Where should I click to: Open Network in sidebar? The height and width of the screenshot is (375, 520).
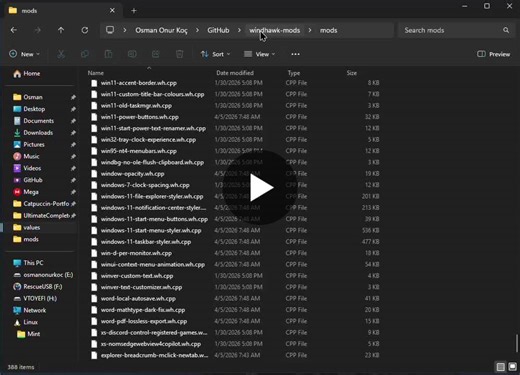click(29, 310)
